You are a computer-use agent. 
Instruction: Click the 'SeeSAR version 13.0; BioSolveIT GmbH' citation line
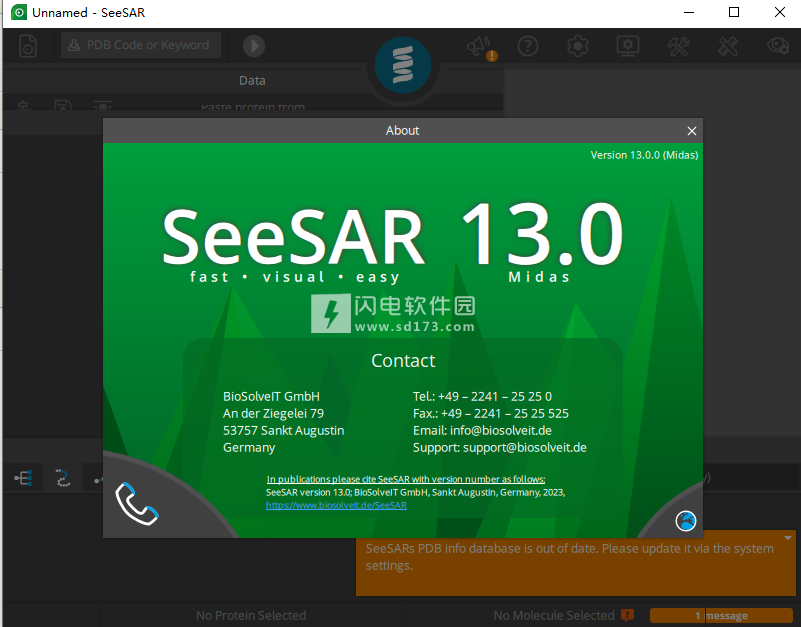[415, 493]
